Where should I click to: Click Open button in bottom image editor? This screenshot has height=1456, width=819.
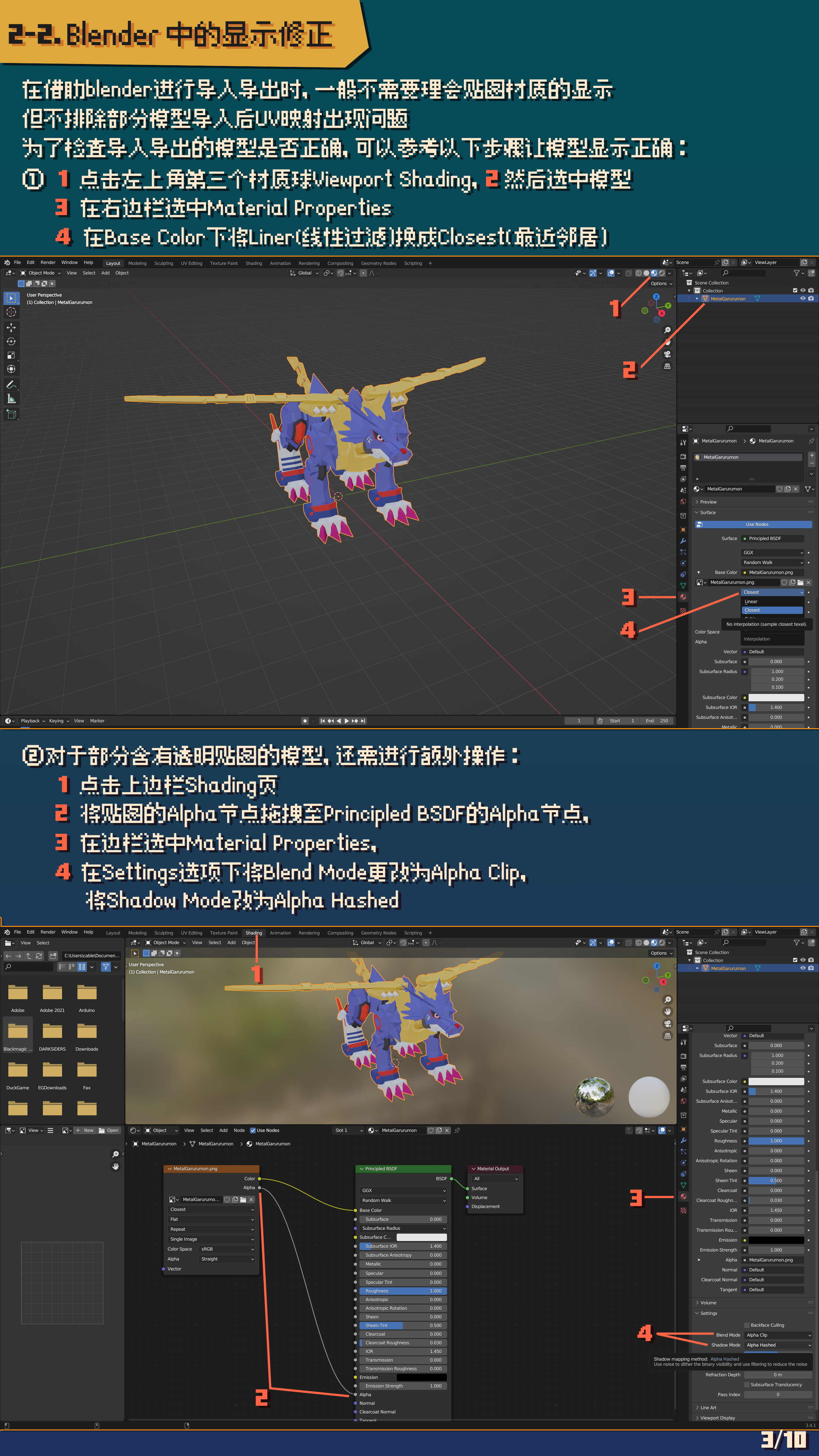[x=109, y=1130]
